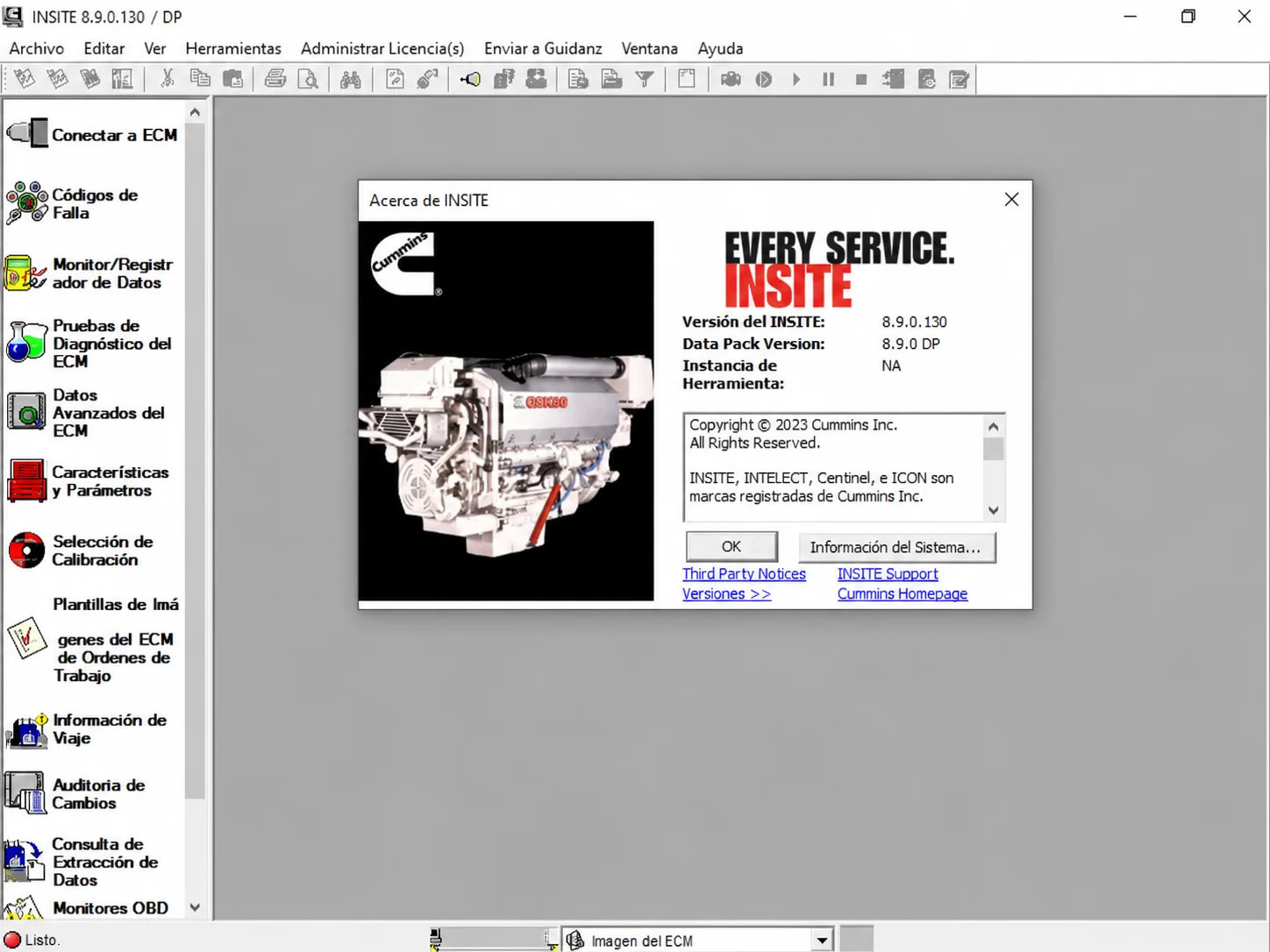Screen dimensions: 1270x952
Task: Click OK in the Acerca de INSITE dialog
Action: (x=731, y=547)
